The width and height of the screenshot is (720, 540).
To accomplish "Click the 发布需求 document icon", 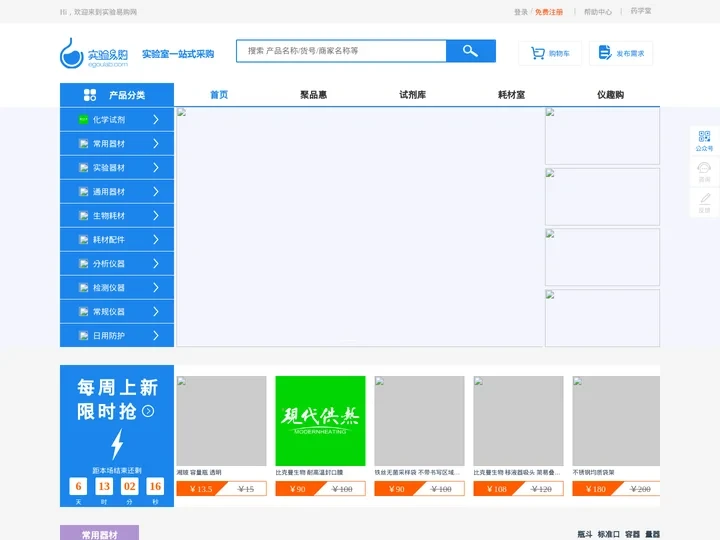I will [x=605, y=53].
